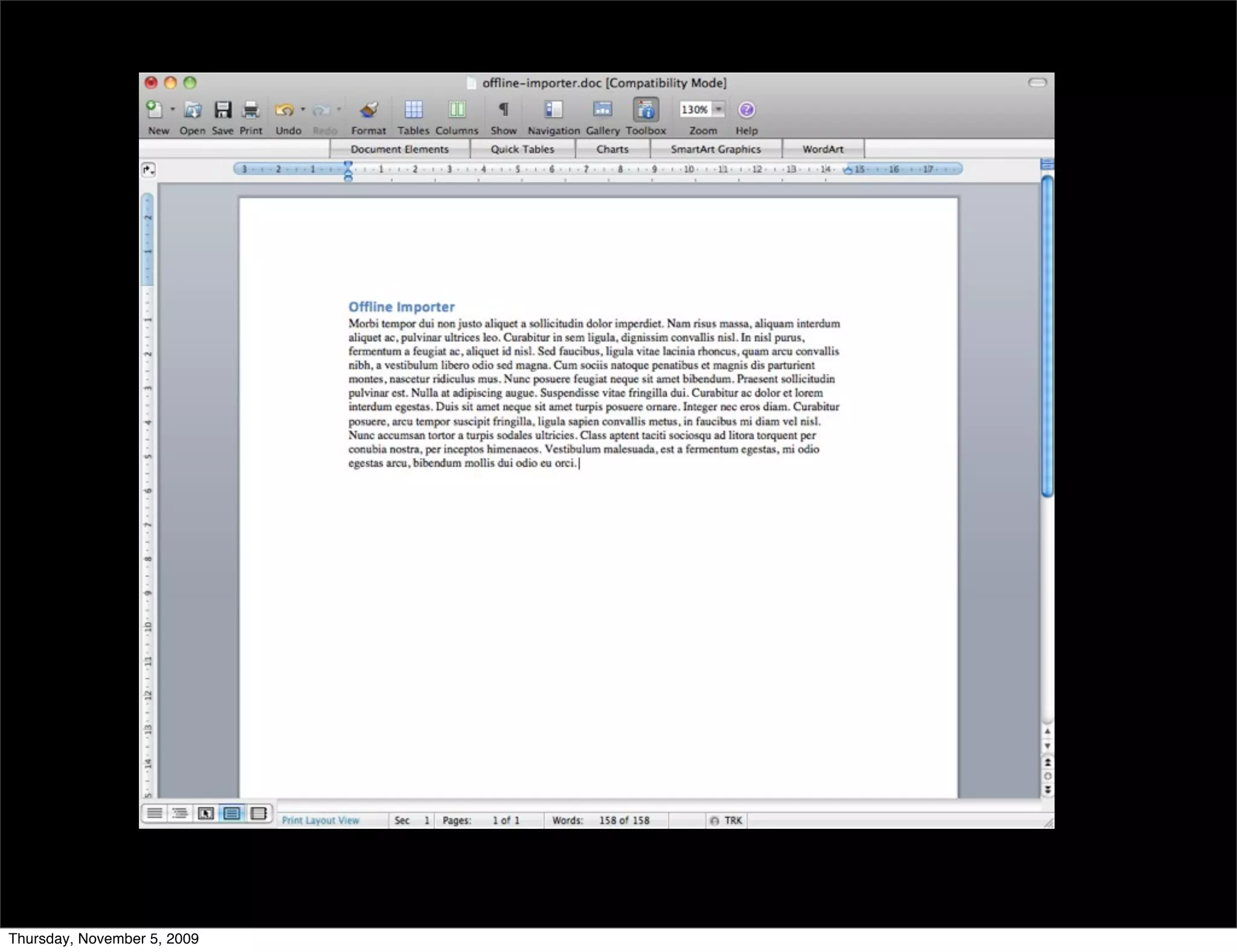Click the Columns icon
The height and width of the screenshot is (952, 1237).
[457, 110]
